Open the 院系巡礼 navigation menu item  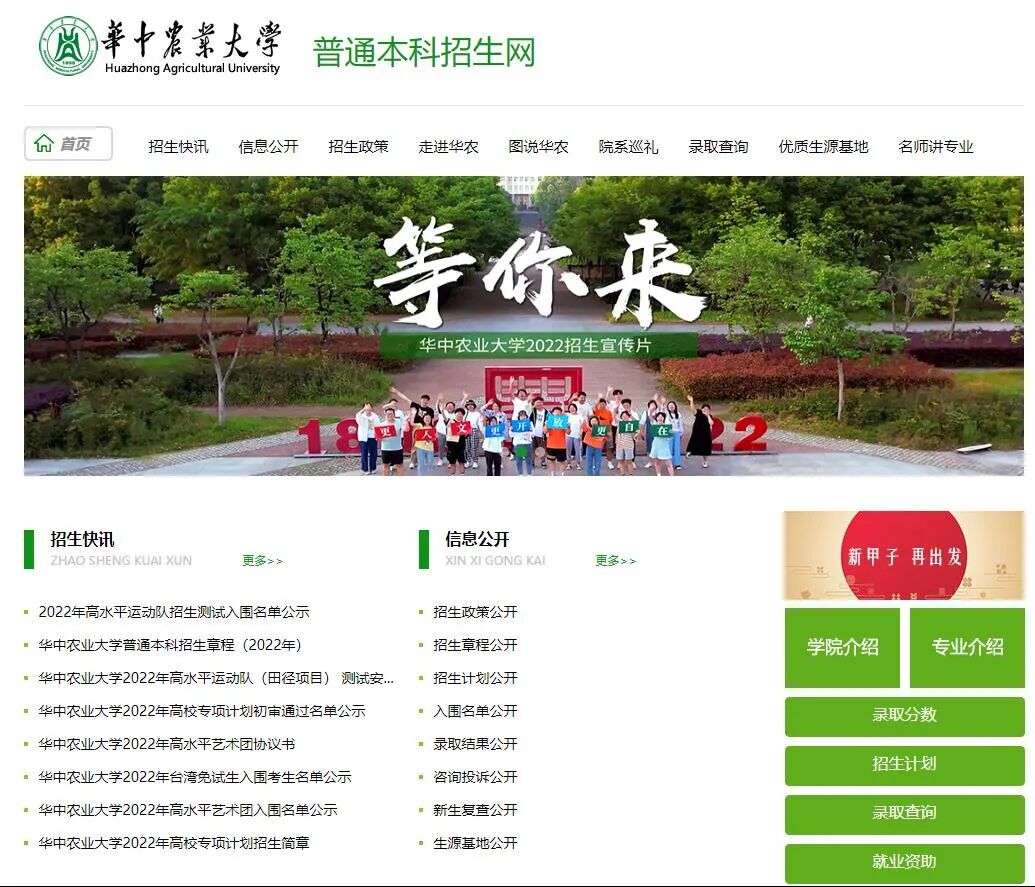628,147
